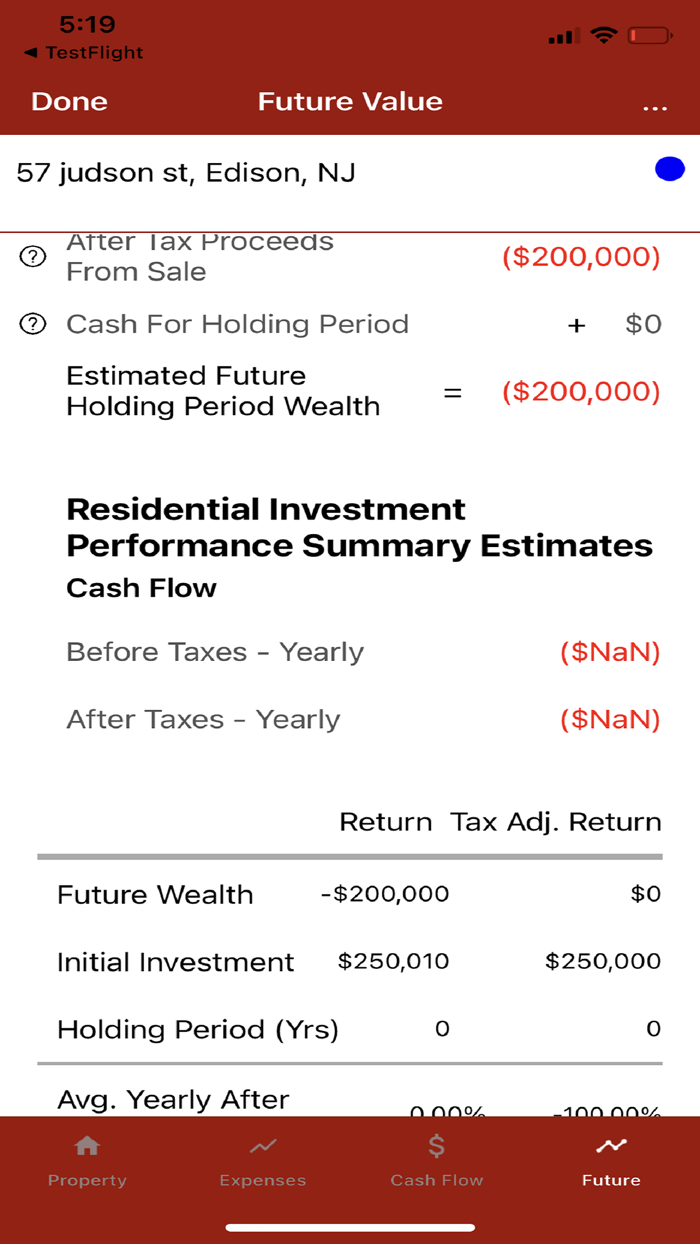Viewport: 700px width, 1244px height.
Task: Tap the Cash Flow dollar sign icon
Action: 436,1146
